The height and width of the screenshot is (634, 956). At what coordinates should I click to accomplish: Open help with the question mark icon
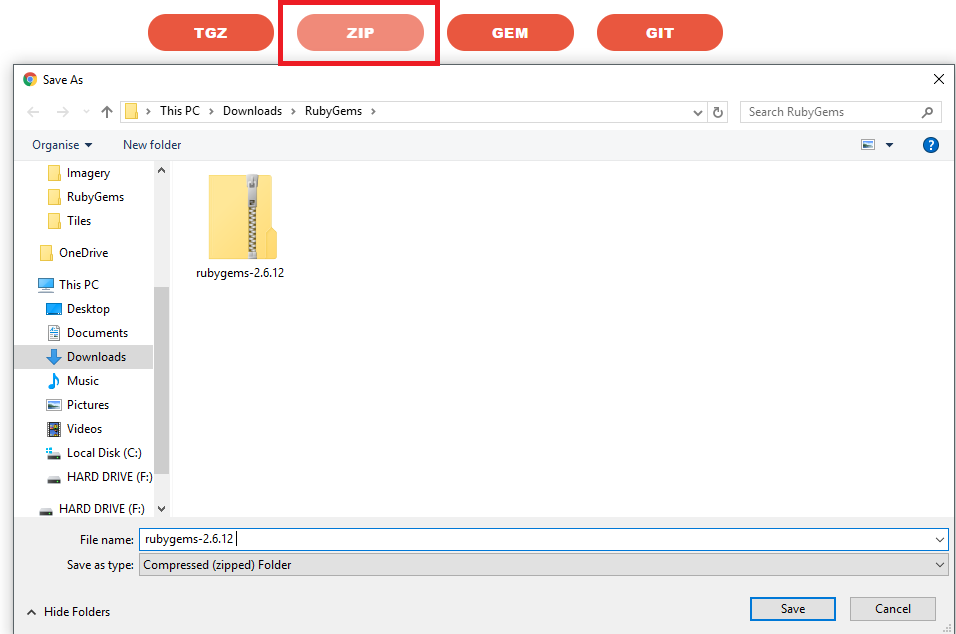[930, 145]
